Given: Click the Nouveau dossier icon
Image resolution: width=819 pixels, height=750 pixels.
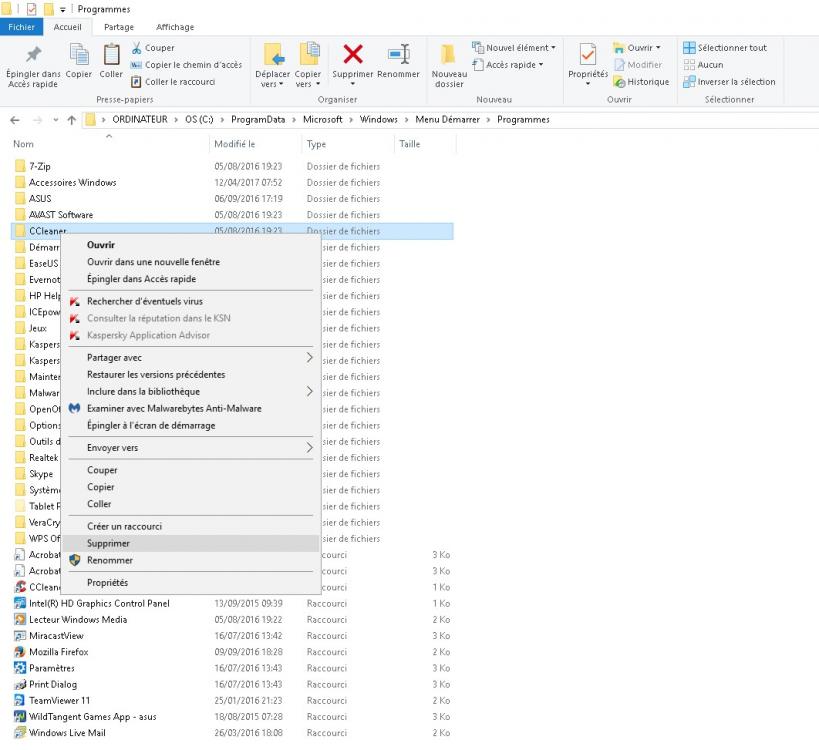Looking at the screenshot, I should click(x=449, y=56).
